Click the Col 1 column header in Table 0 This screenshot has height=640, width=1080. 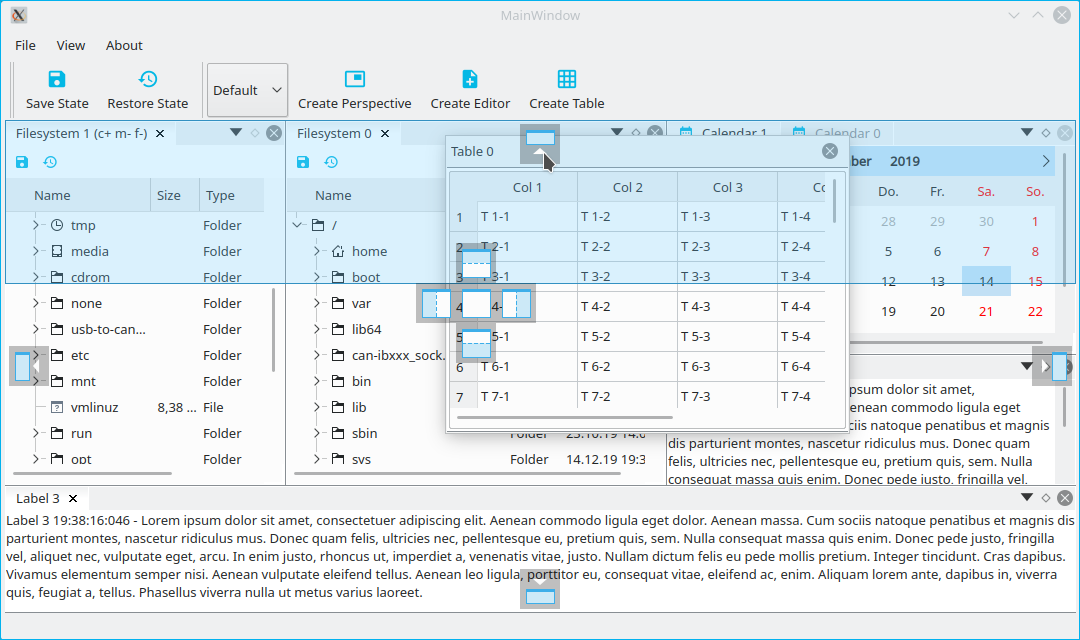pos(527,186)
